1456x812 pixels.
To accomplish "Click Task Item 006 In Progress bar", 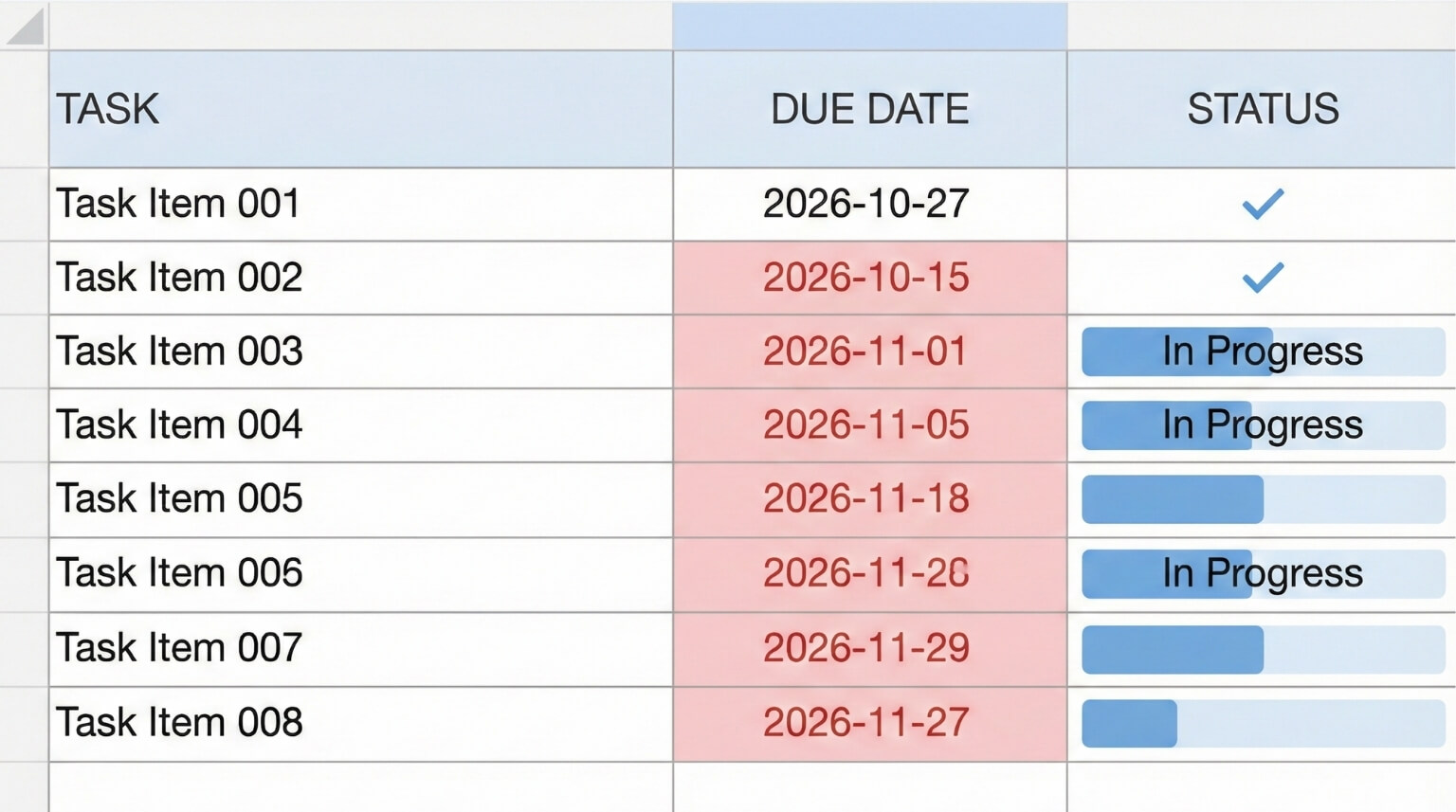I will (1263, 573).
